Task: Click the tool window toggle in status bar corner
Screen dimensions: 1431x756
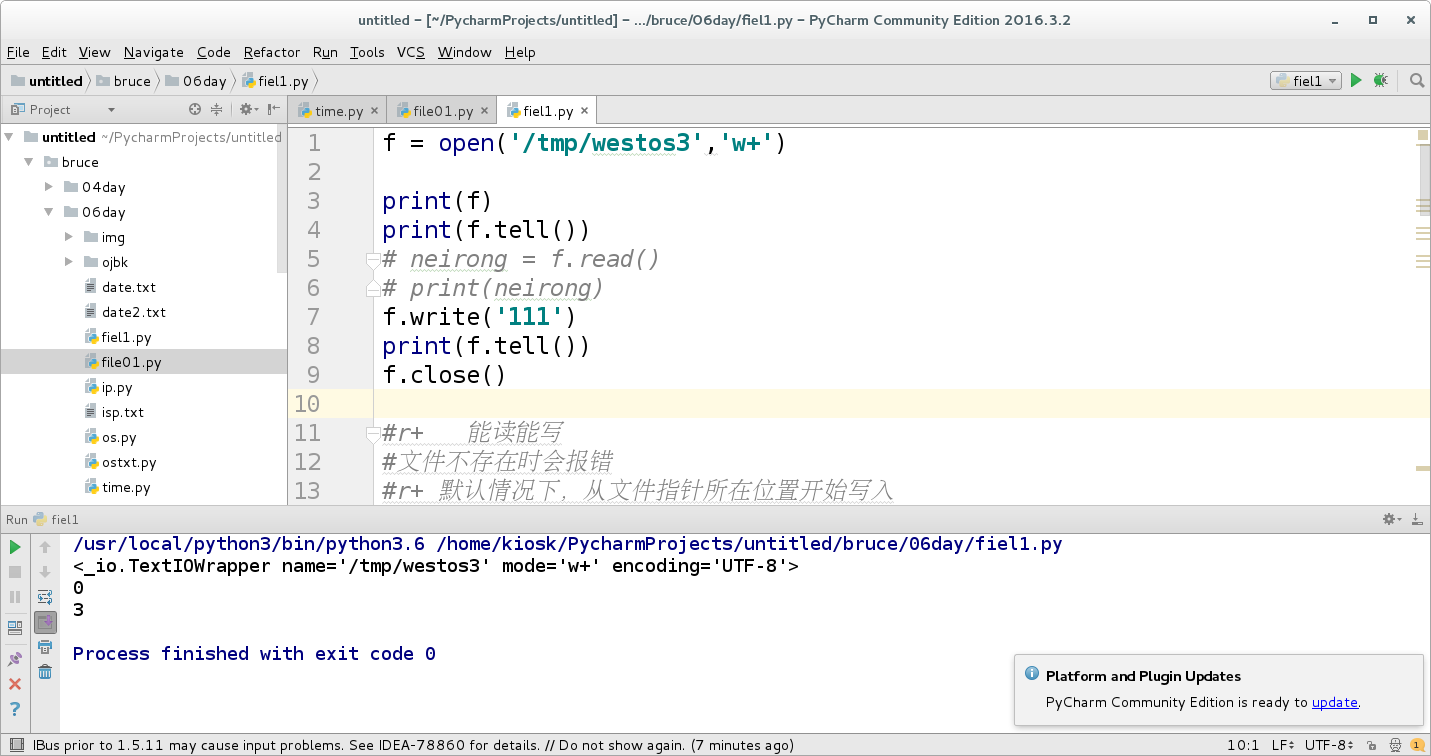Action: pyautogui.click(x=14, y=745)
